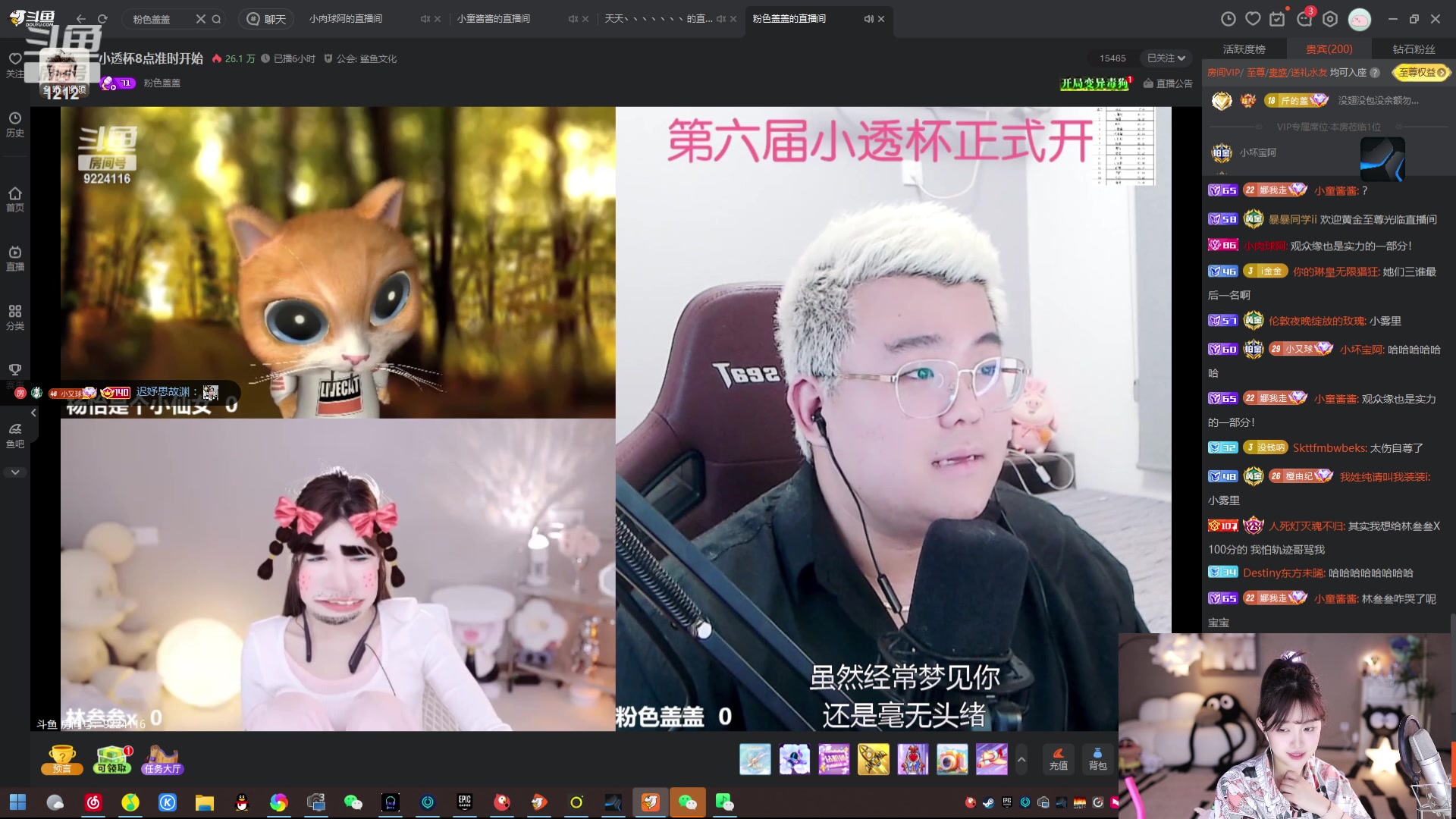This screenshot has height=819, width=1456.
Task: Expand the 已关注 dropdown
Action: click(1166, 58)
